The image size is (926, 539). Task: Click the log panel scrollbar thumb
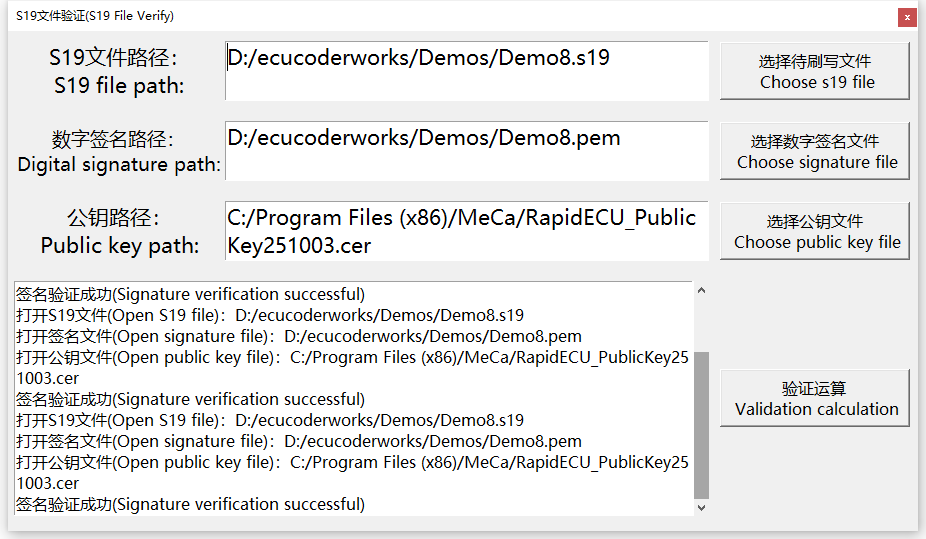point(701,425)
